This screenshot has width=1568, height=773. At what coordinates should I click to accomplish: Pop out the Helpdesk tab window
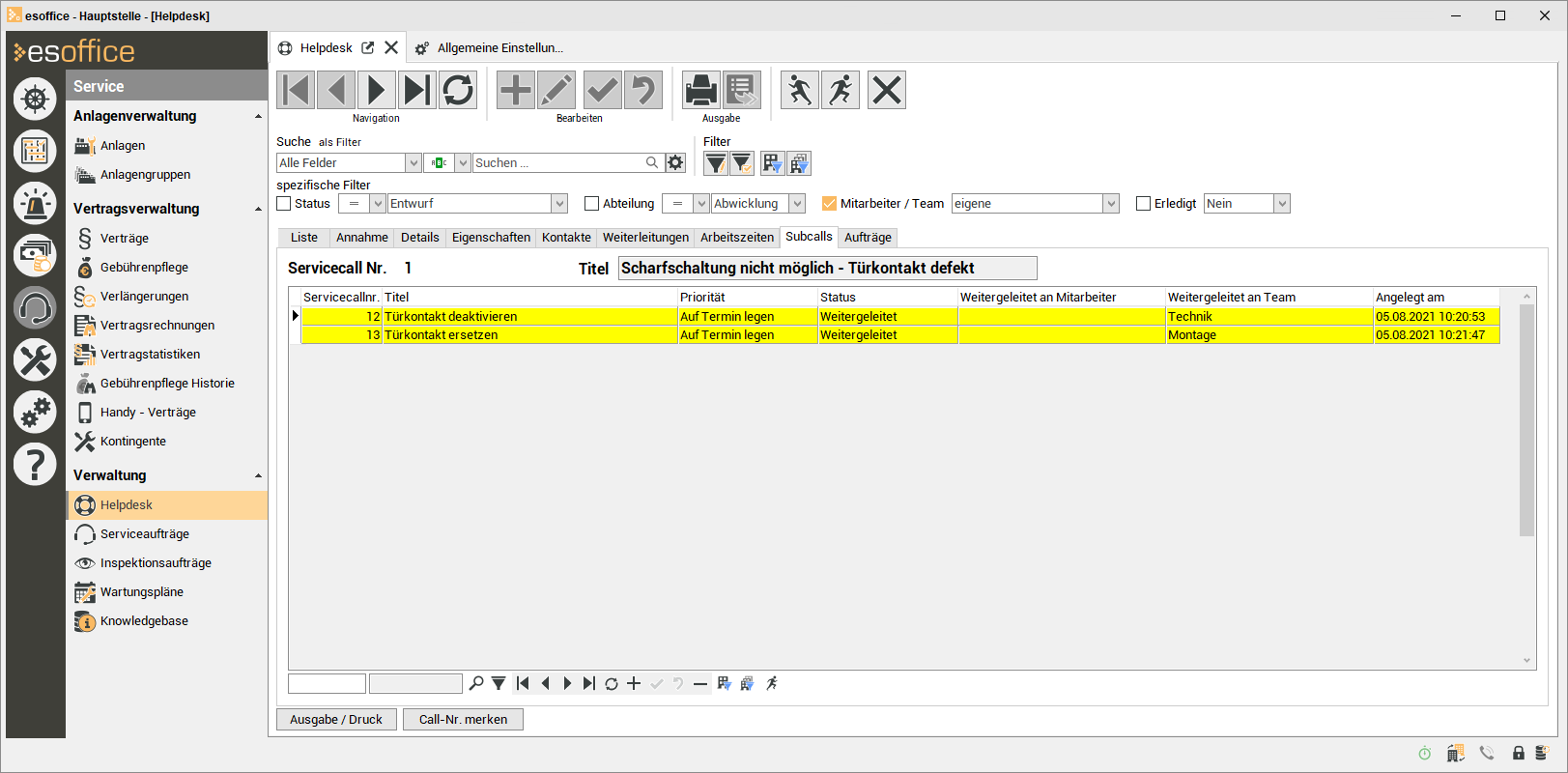click(x=368, y=47)
